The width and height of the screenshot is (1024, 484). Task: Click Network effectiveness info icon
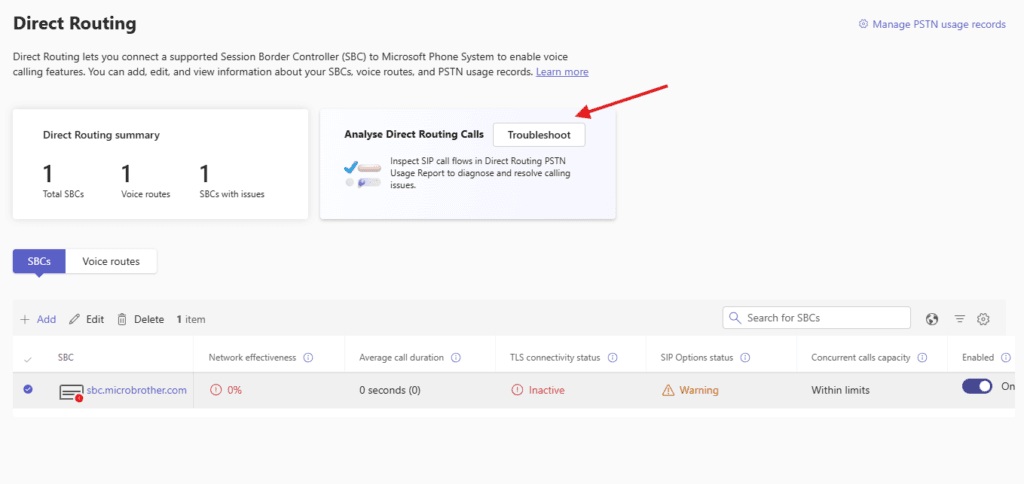308,358
